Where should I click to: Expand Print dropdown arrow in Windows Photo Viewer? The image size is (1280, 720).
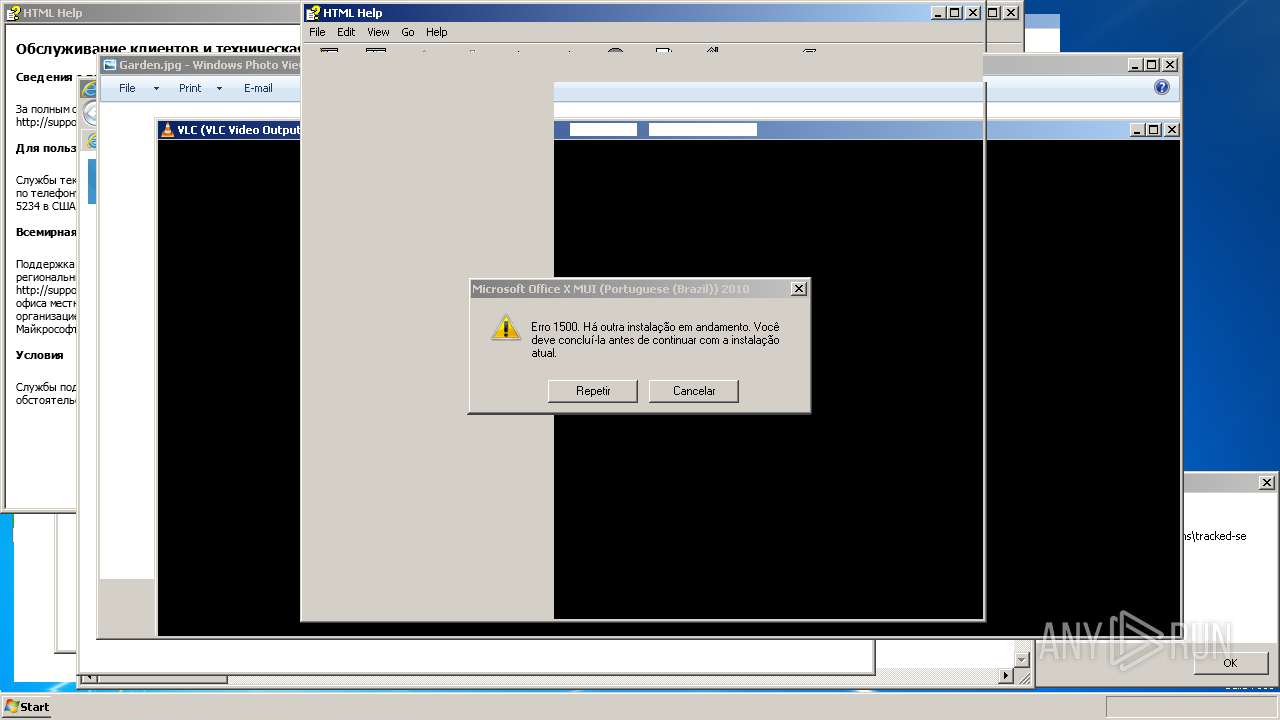pyautogui.click(x=219, y=88)
